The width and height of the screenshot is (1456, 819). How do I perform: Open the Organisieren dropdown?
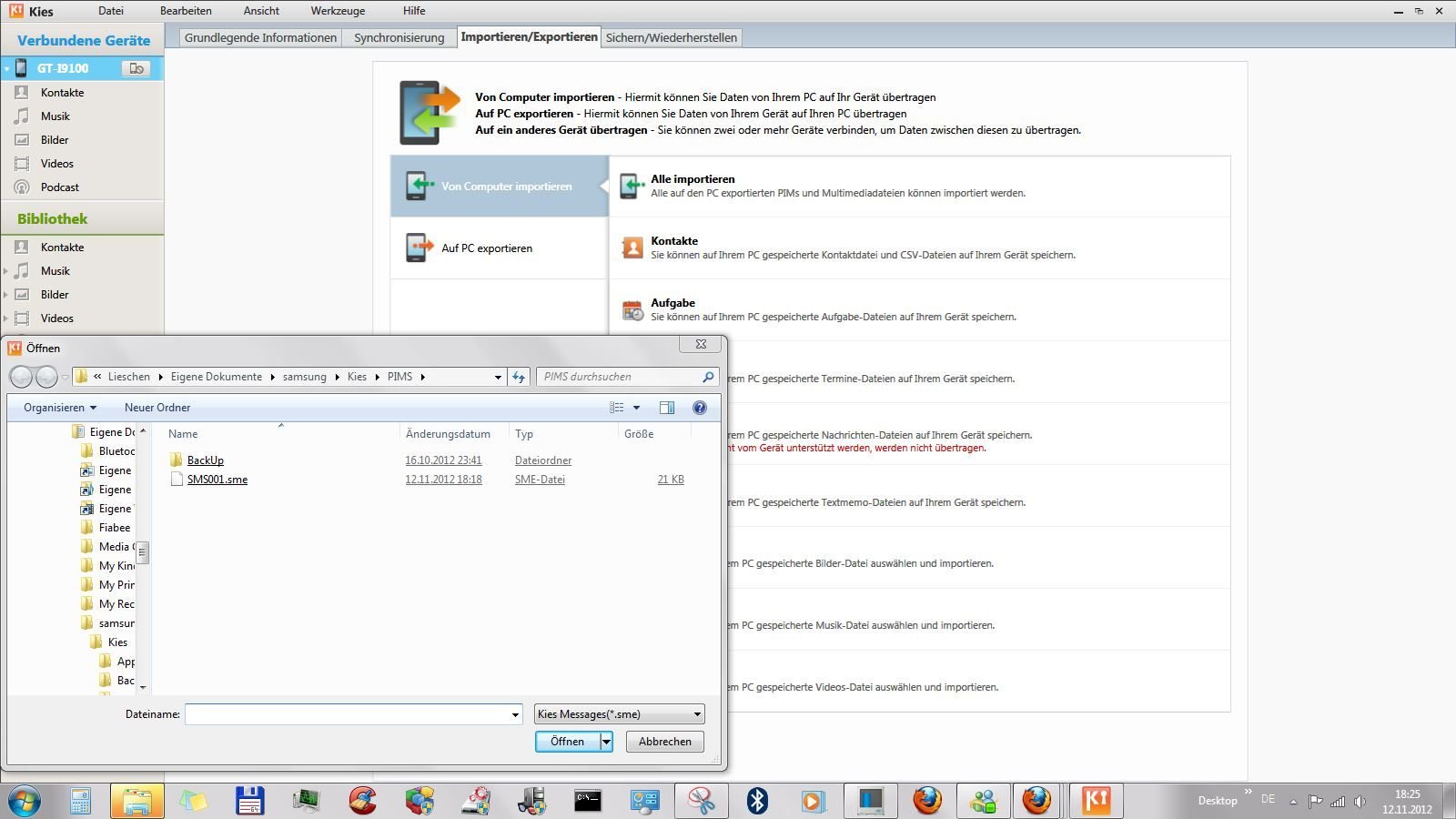(x=60, y=408)
